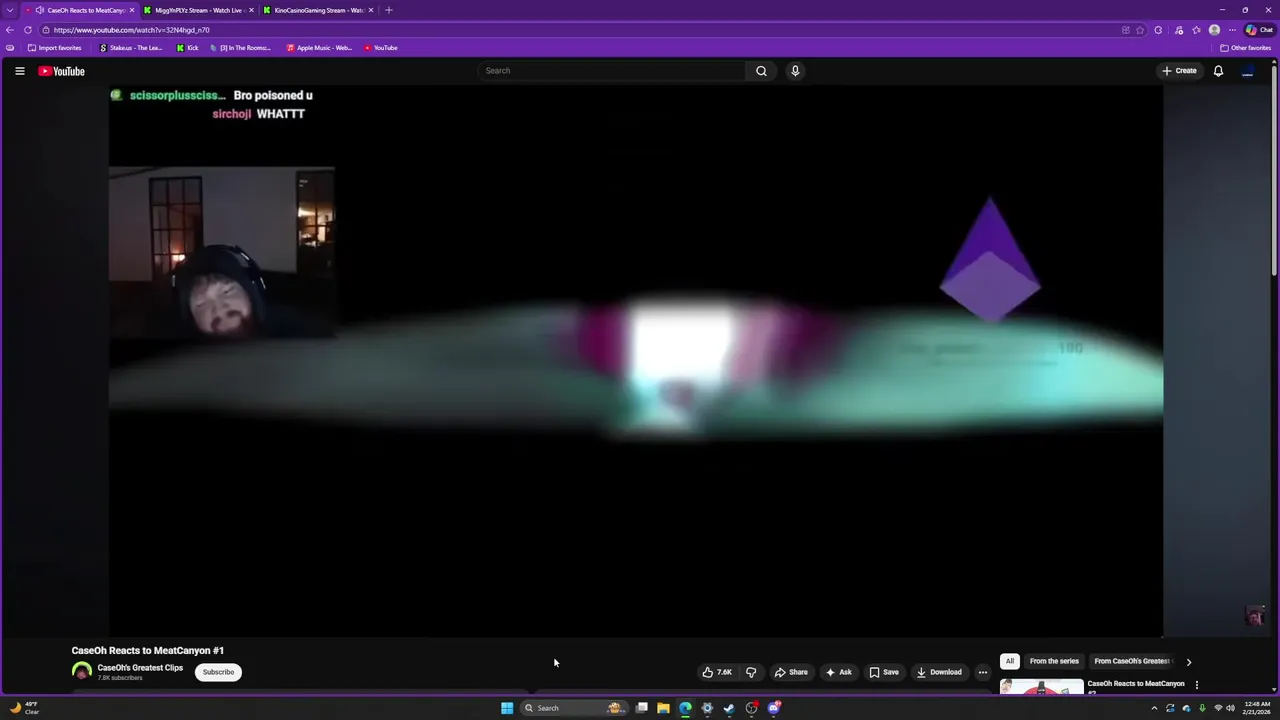Open YouTube account avatar menu
1280x720 pixels.
tap(1247, 71)
